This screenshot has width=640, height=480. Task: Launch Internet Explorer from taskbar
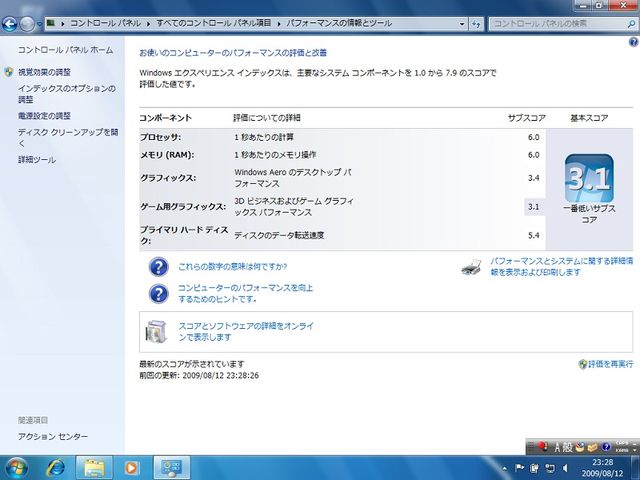56,468
